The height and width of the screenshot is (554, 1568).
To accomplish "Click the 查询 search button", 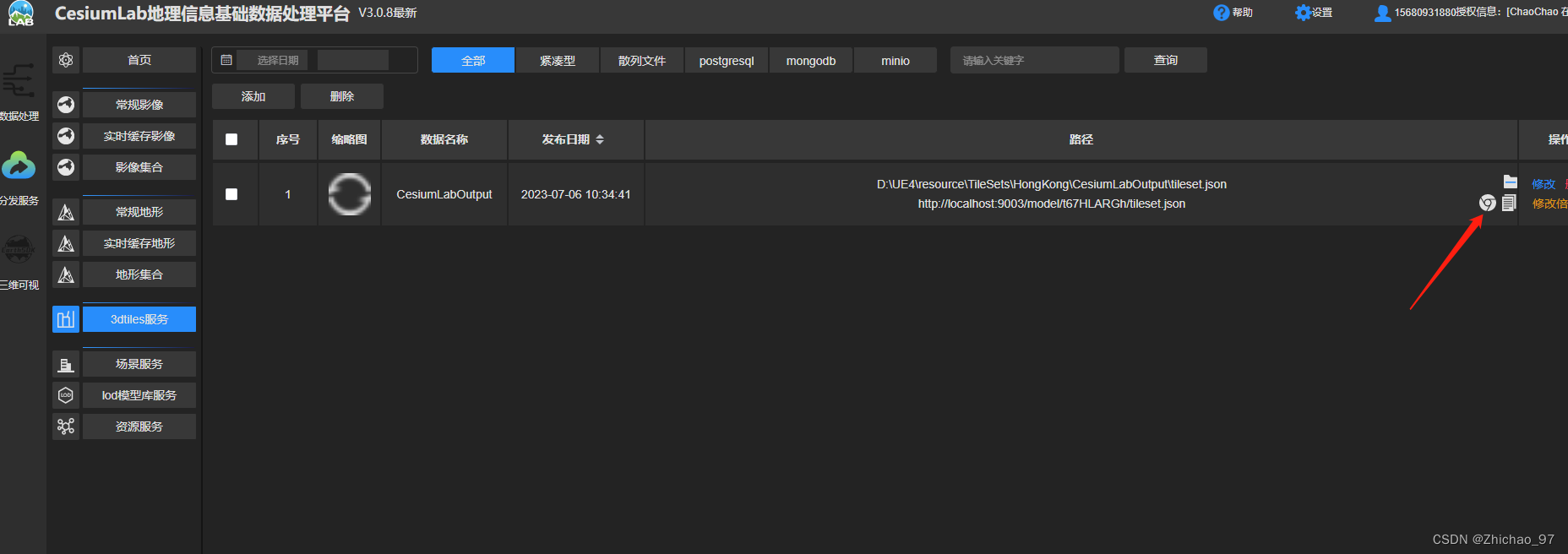I will pyautogui.click(x=1166, y=60).
